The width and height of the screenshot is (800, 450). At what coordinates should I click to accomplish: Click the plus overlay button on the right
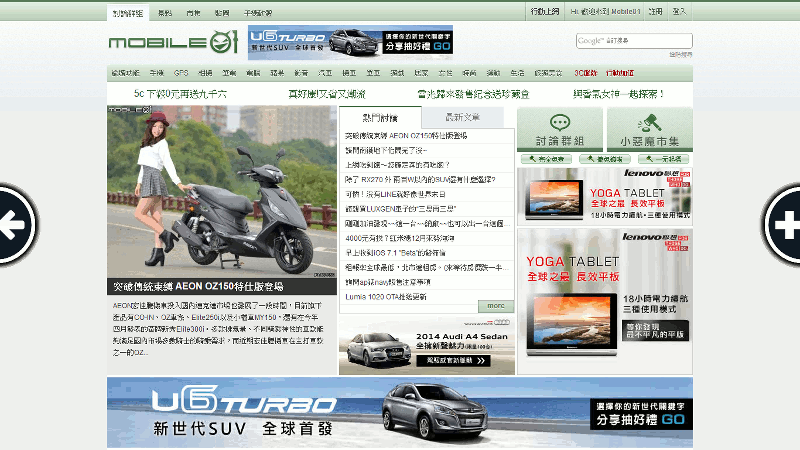[783, 224]
